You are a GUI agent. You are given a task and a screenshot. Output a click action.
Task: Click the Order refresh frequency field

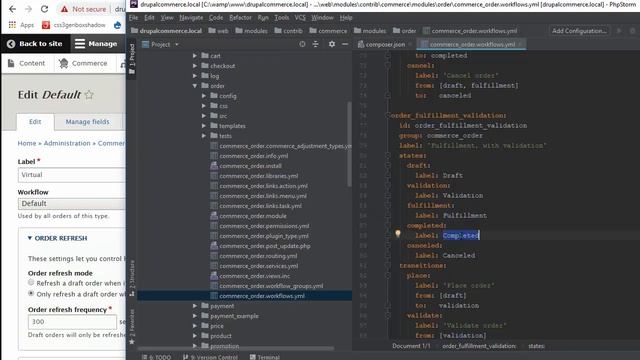click(72, 322)
